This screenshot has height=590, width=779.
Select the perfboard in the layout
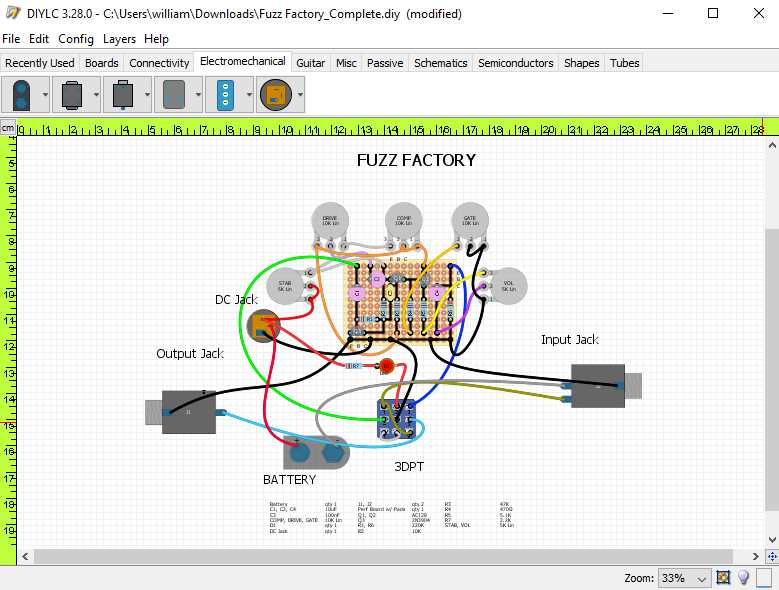400,301
